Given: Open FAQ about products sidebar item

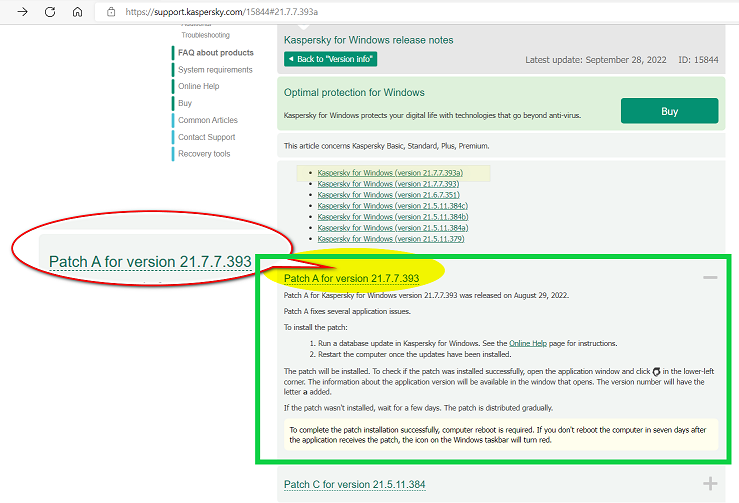Looking at the screenshot, I should pyautogui.click(x=215, y=52).
